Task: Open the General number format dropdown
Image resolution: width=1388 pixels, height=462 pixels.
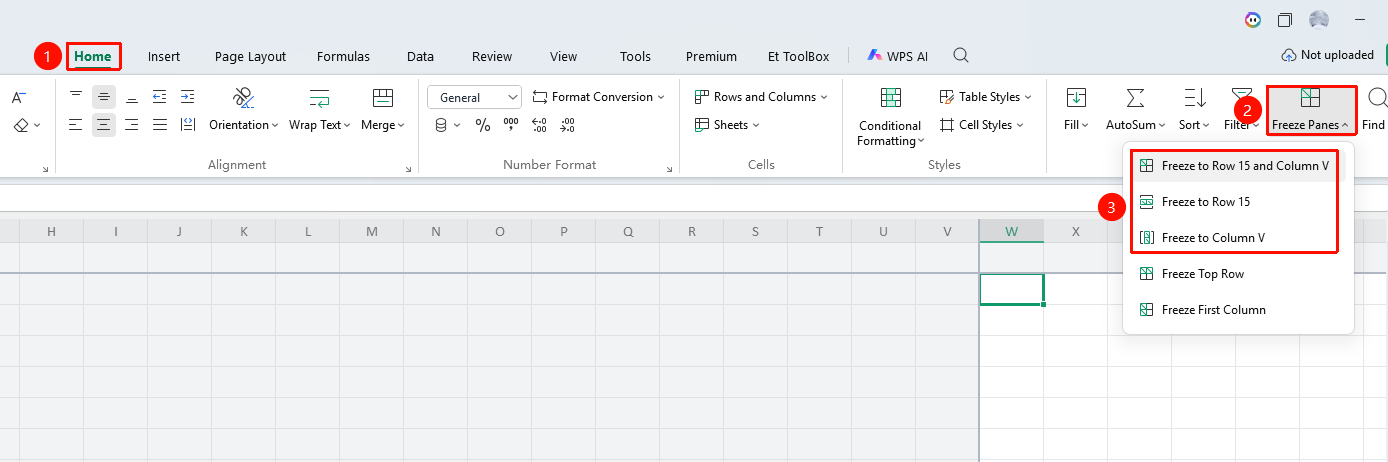Action: click(x=474, y=97)
